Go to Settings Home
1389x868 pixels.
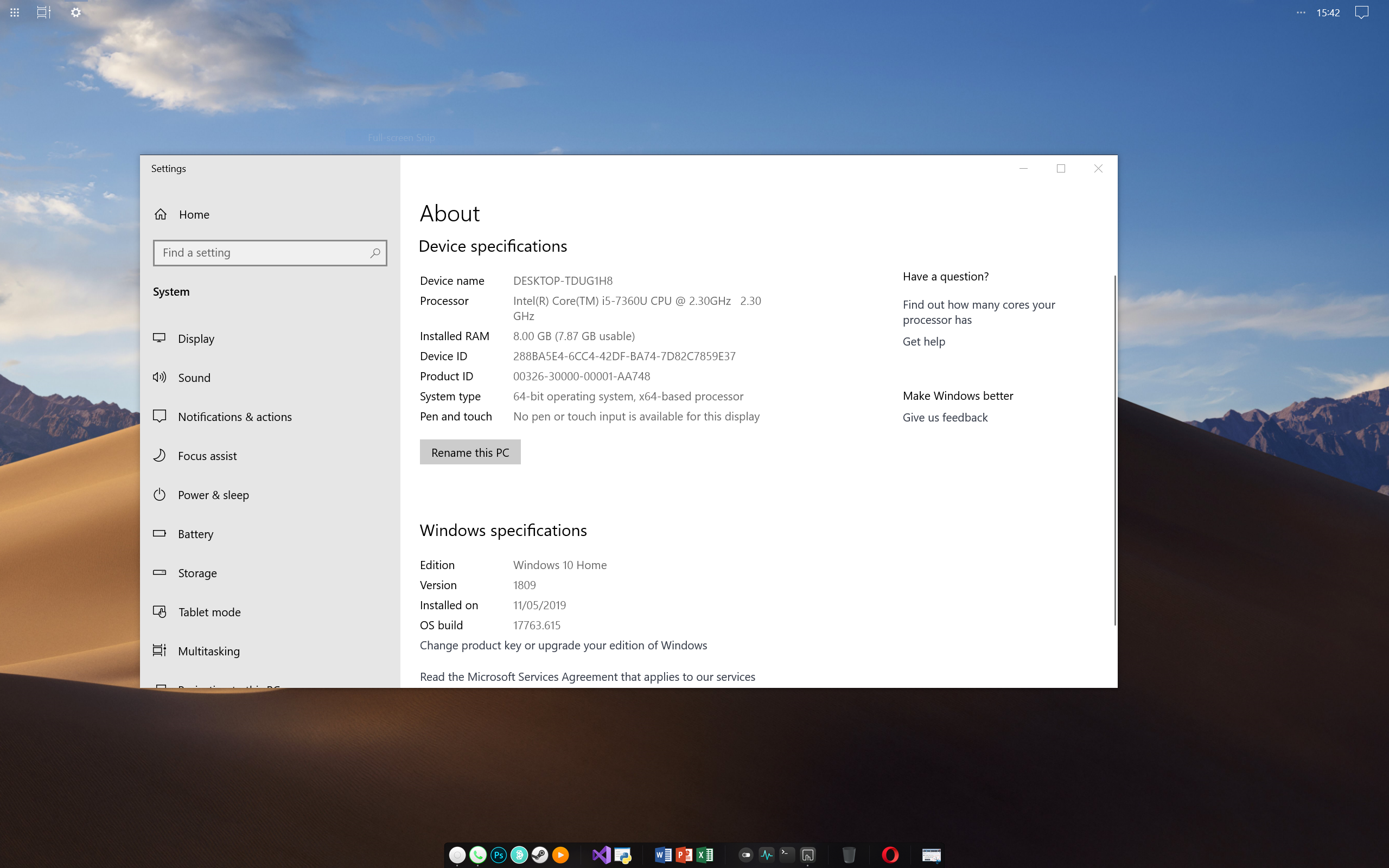click(194, 215)
